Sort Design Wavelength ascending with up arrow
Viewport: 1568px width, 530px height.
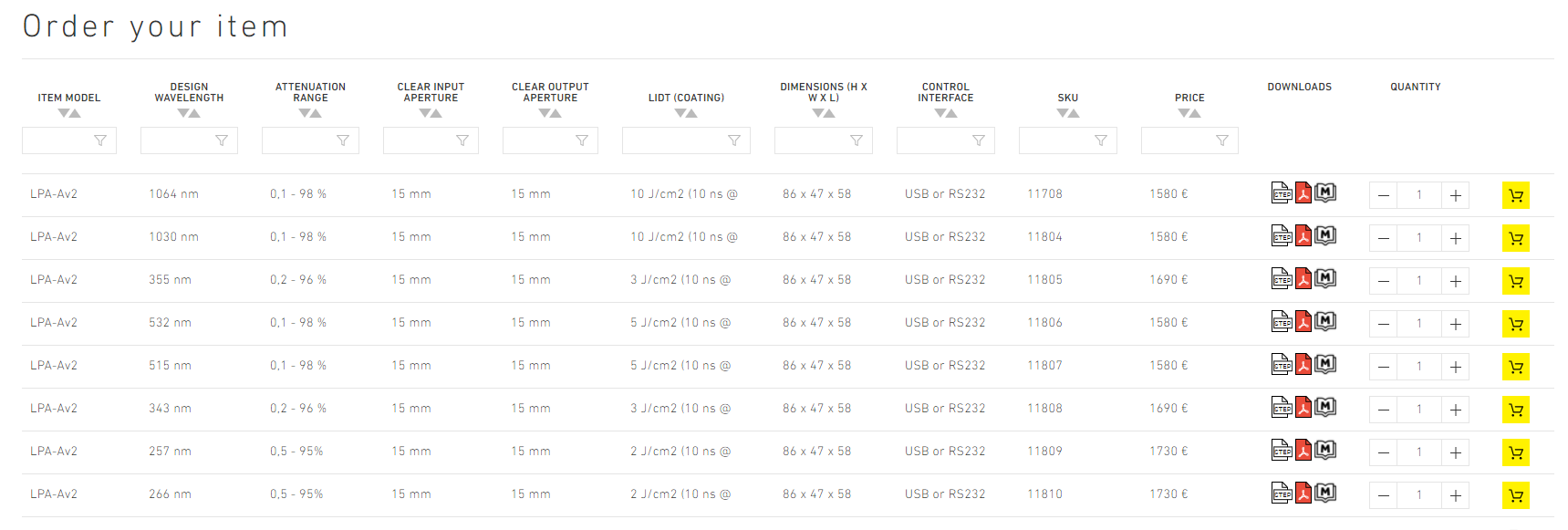[194, 113]
